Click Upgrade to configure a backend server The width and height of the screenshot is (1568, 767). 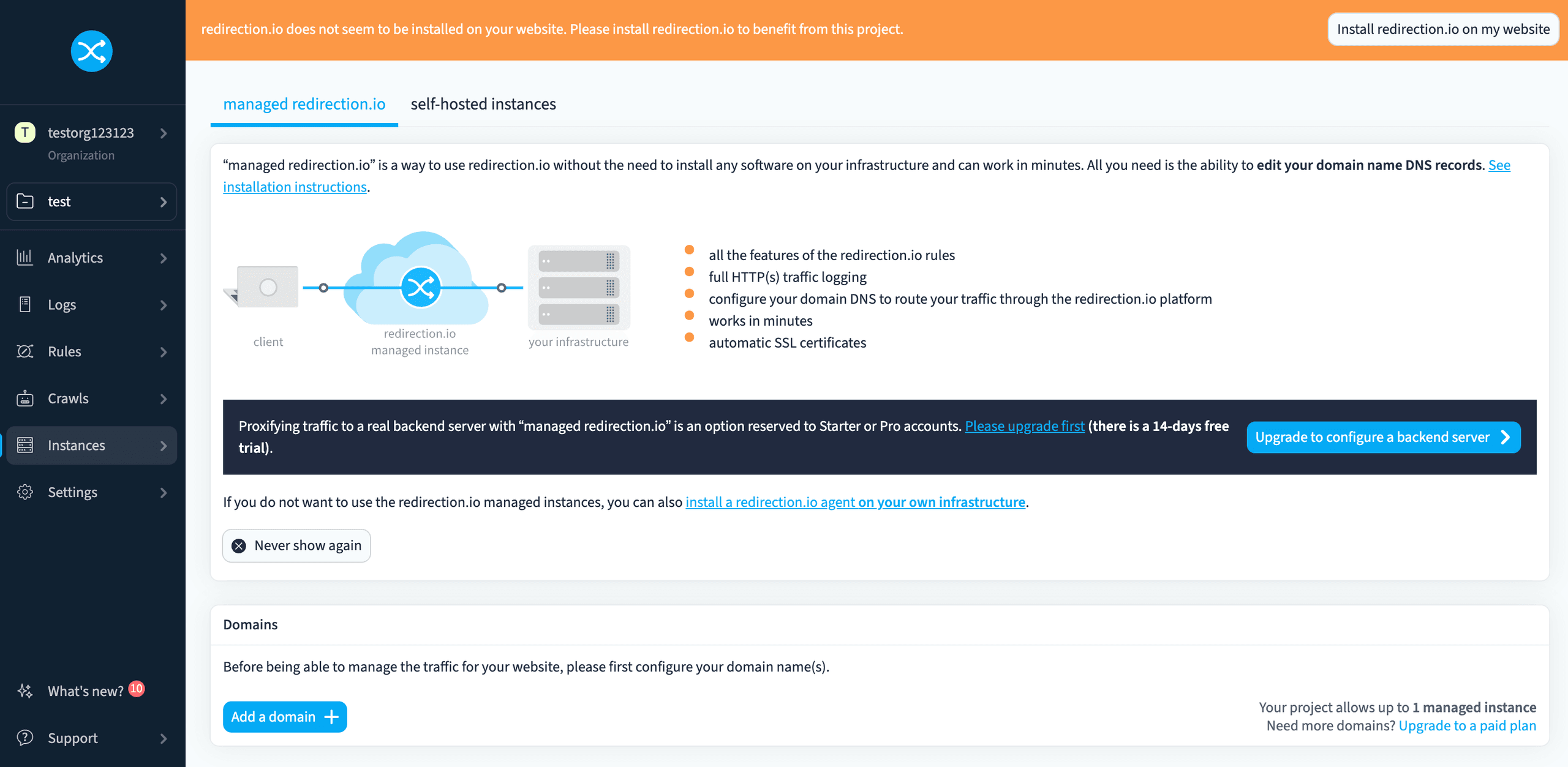(x=1384, y=437)
